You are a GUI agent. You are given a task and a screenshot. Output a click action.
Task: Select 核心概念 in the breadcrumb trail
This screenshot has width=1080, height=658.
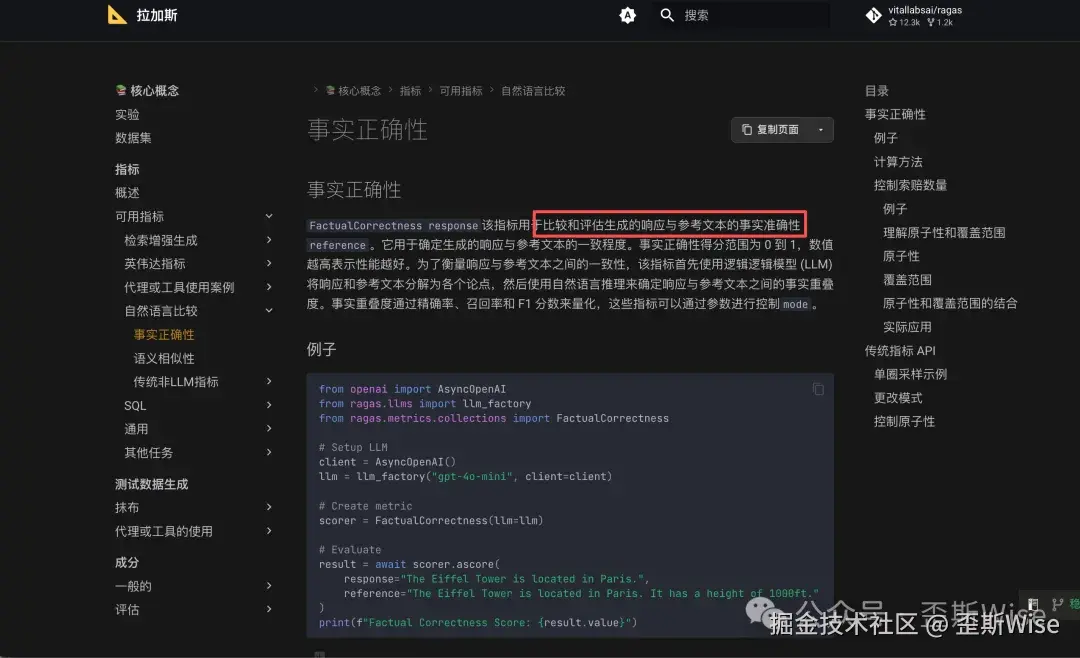(359, 90)
